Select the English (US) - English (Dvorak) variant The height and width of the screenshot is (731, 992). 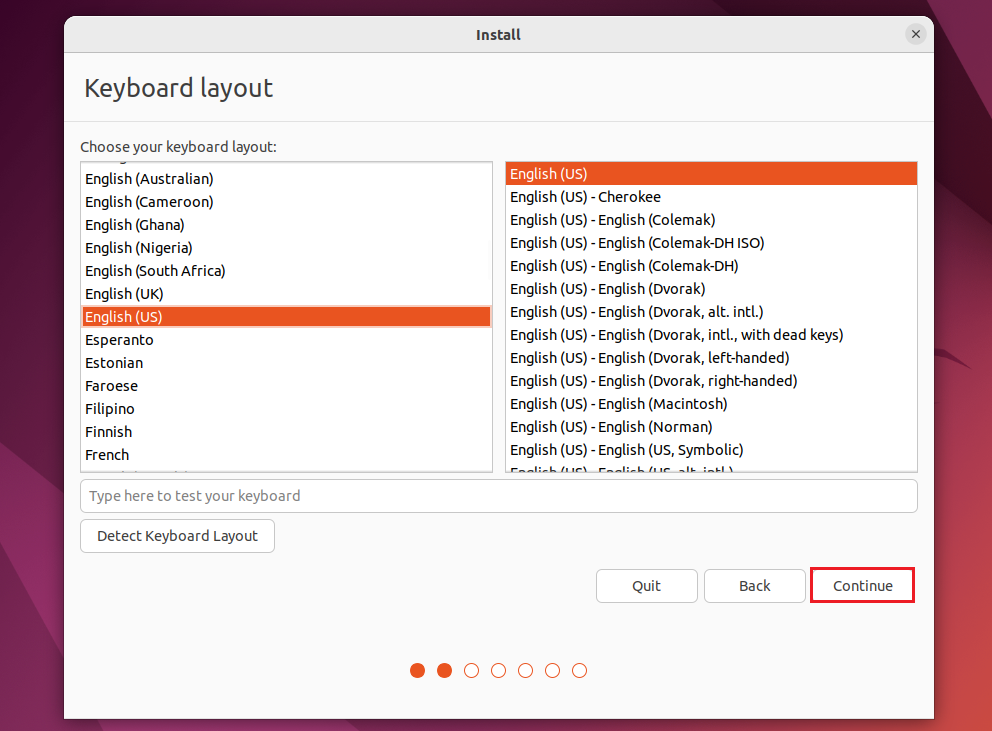607,288
